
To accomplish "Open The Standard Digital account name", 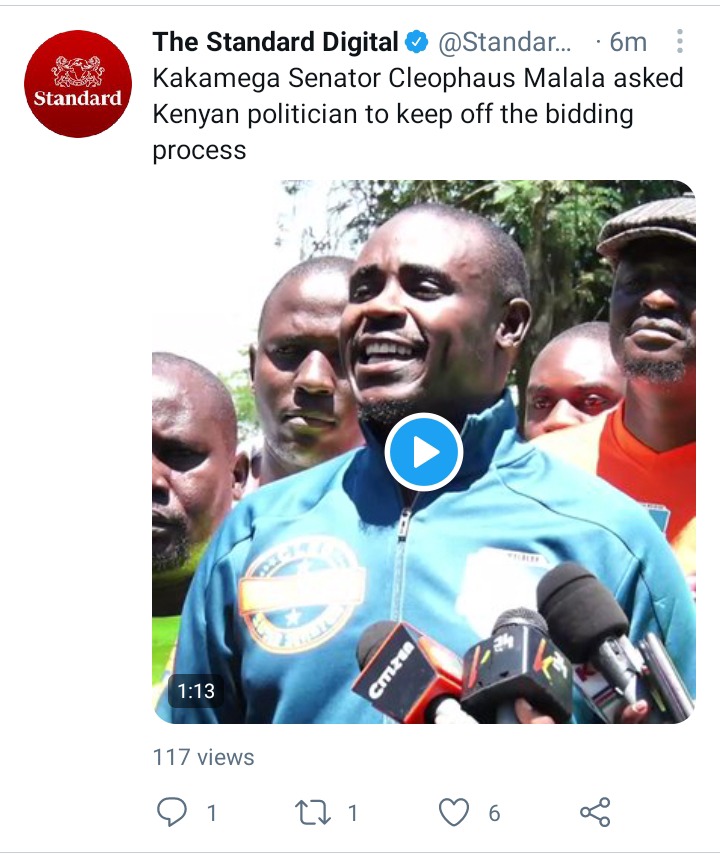I will click(275, 42).
